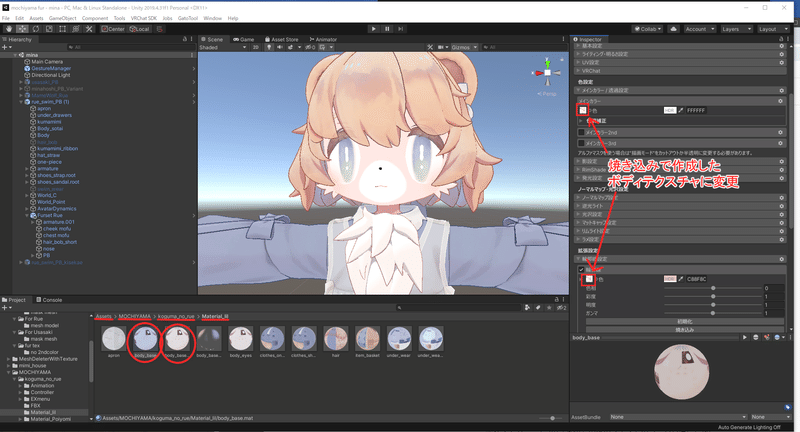The image size is (800, 432).
Task: Toggle Local handle rotation button
Action: point(139,29)
